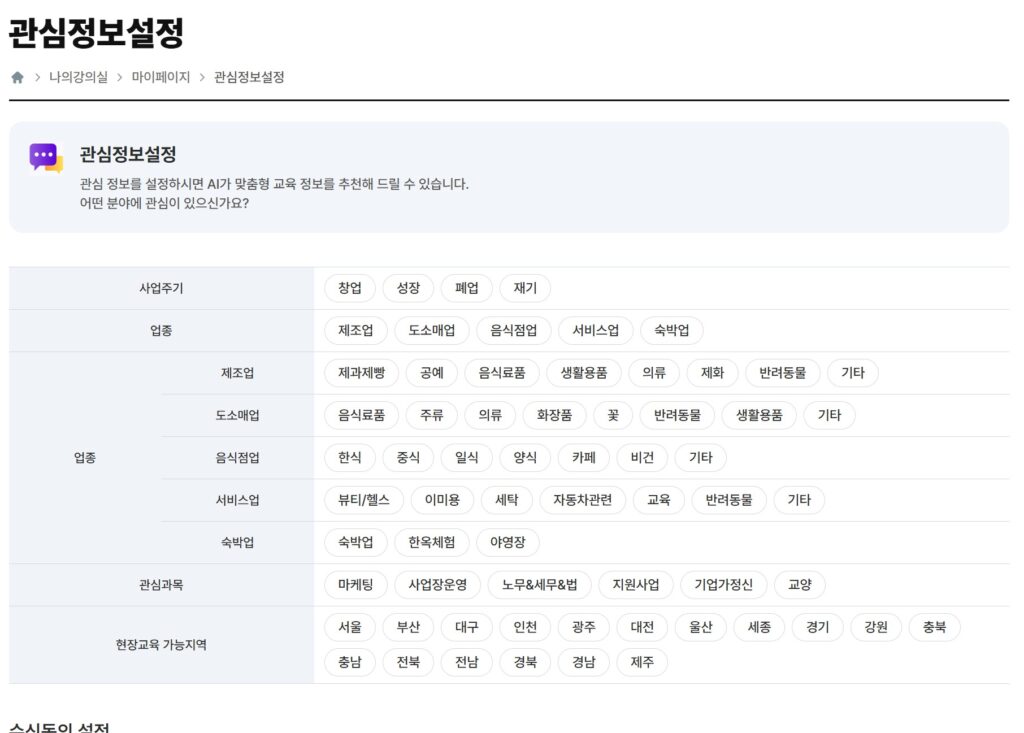The width and height of the screenshot is (1024, 733).
Task: Select 자동차관련 chip
Action: pos(583,500)
